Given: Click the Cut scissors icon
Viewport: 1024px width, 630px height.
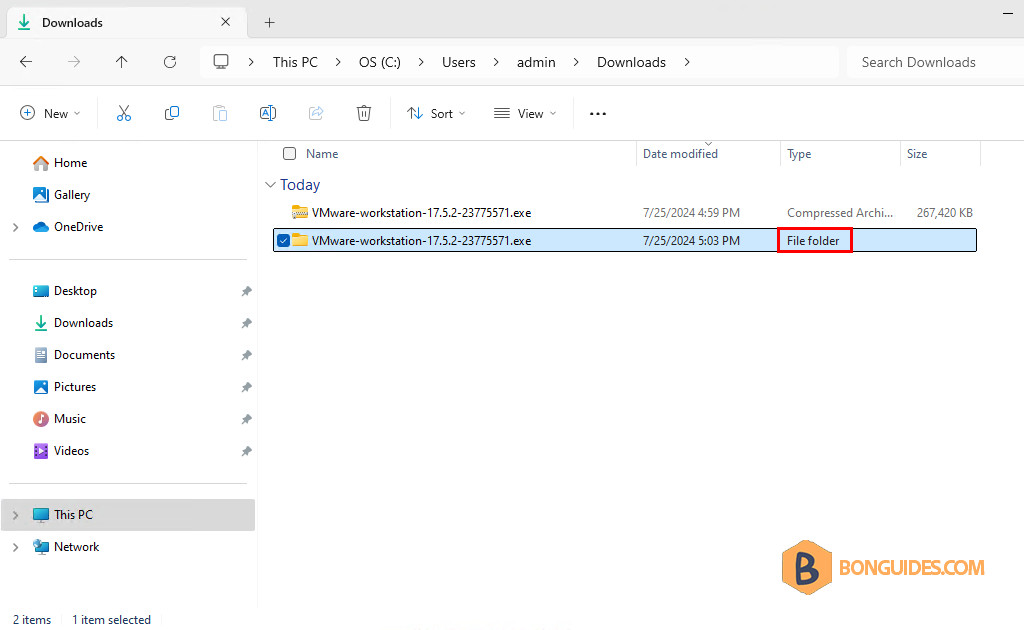Looking at the screenshot, I should click(123, 114).
